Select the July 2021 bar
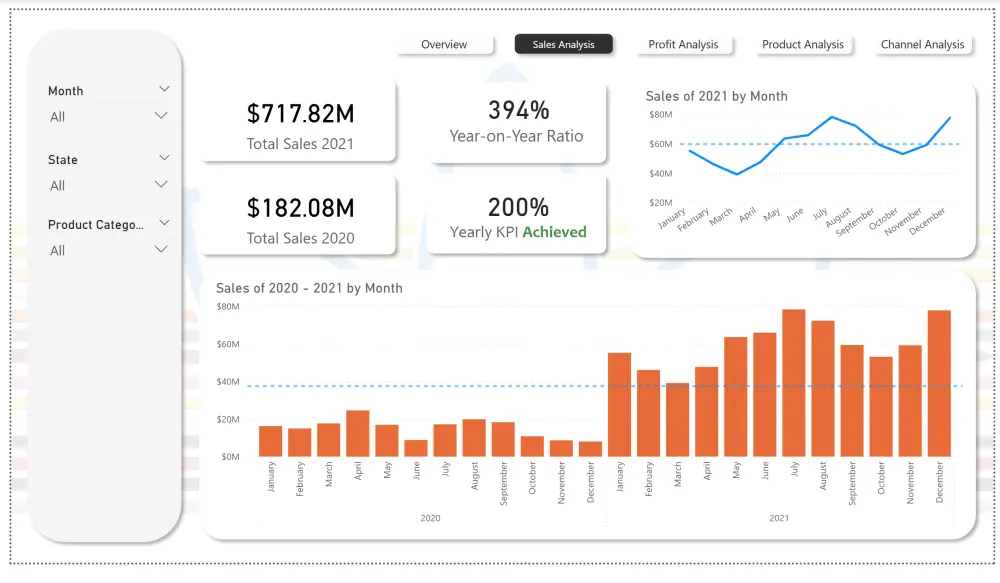Viewport: 1000px width, 583px height. tap(794, 383)
